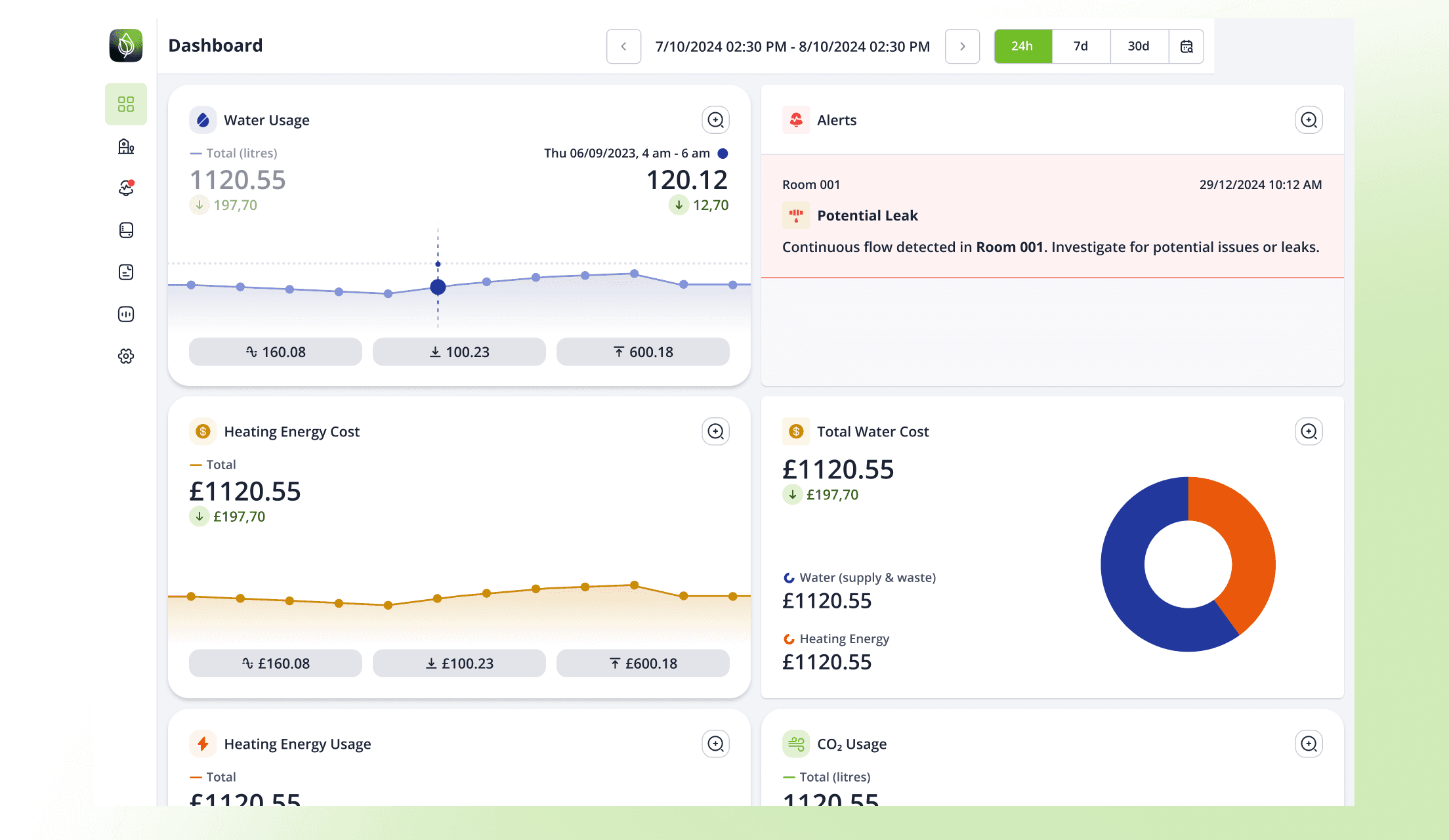Open the Dashboard grid sidebar icon
The image size is (1449, 840).
click(x=126, y=104)
